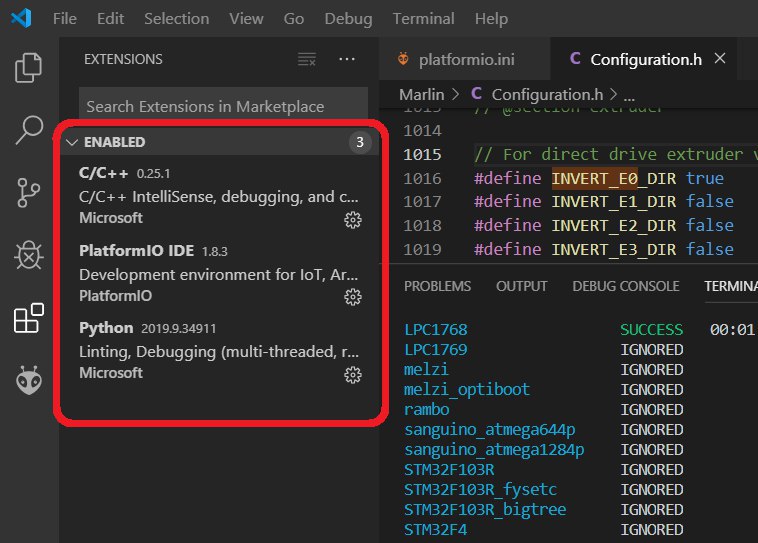This screenshot has height=543, width=758.
Task: Open the Explorer view in activity bar
Action: 29,68
